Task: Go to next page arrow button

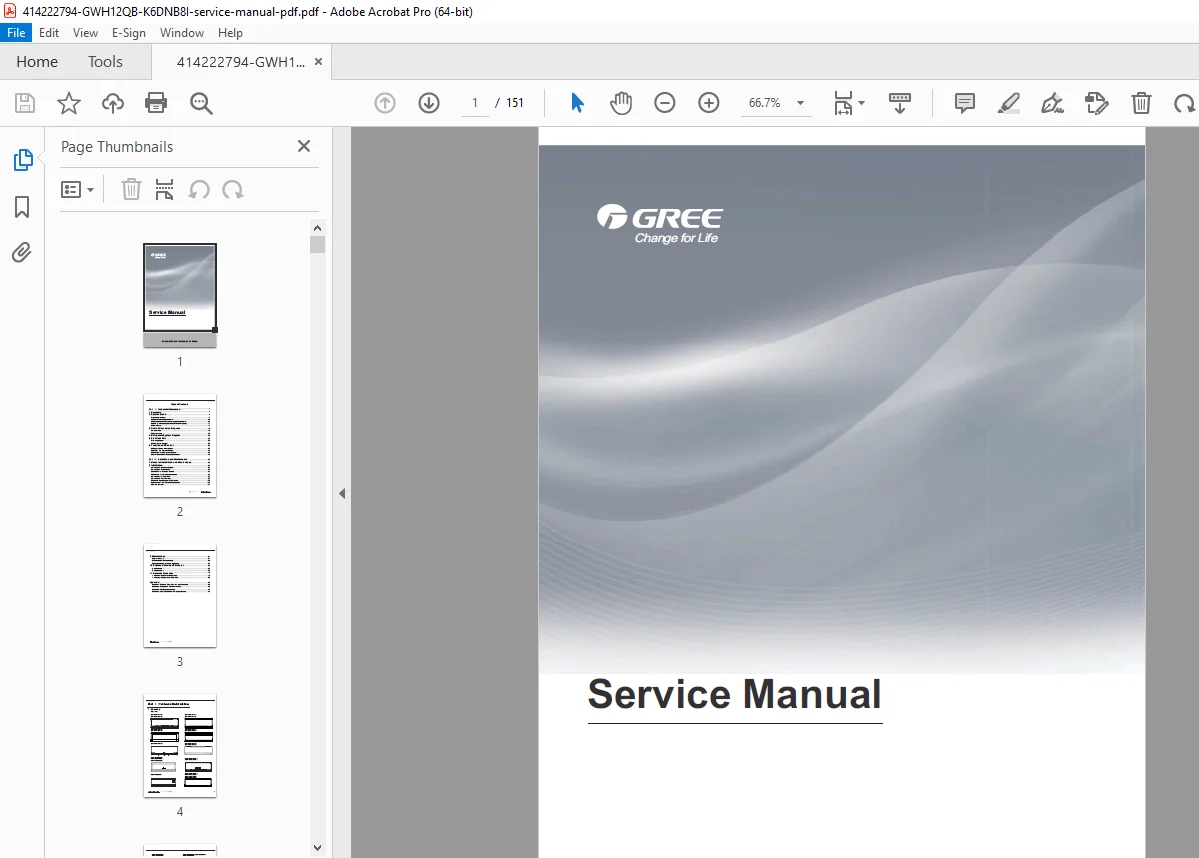Action: pos(429,102)
